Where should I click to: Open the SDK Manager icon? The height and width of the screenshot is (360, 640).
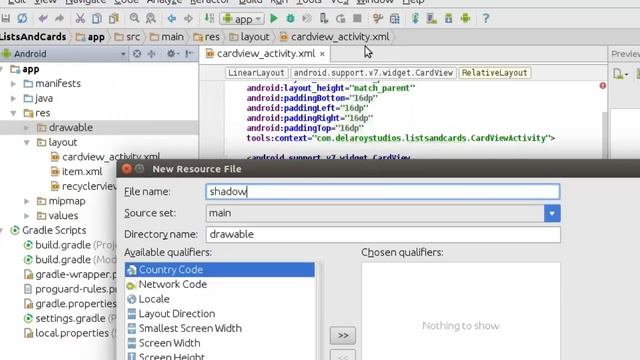coord(449,18)
